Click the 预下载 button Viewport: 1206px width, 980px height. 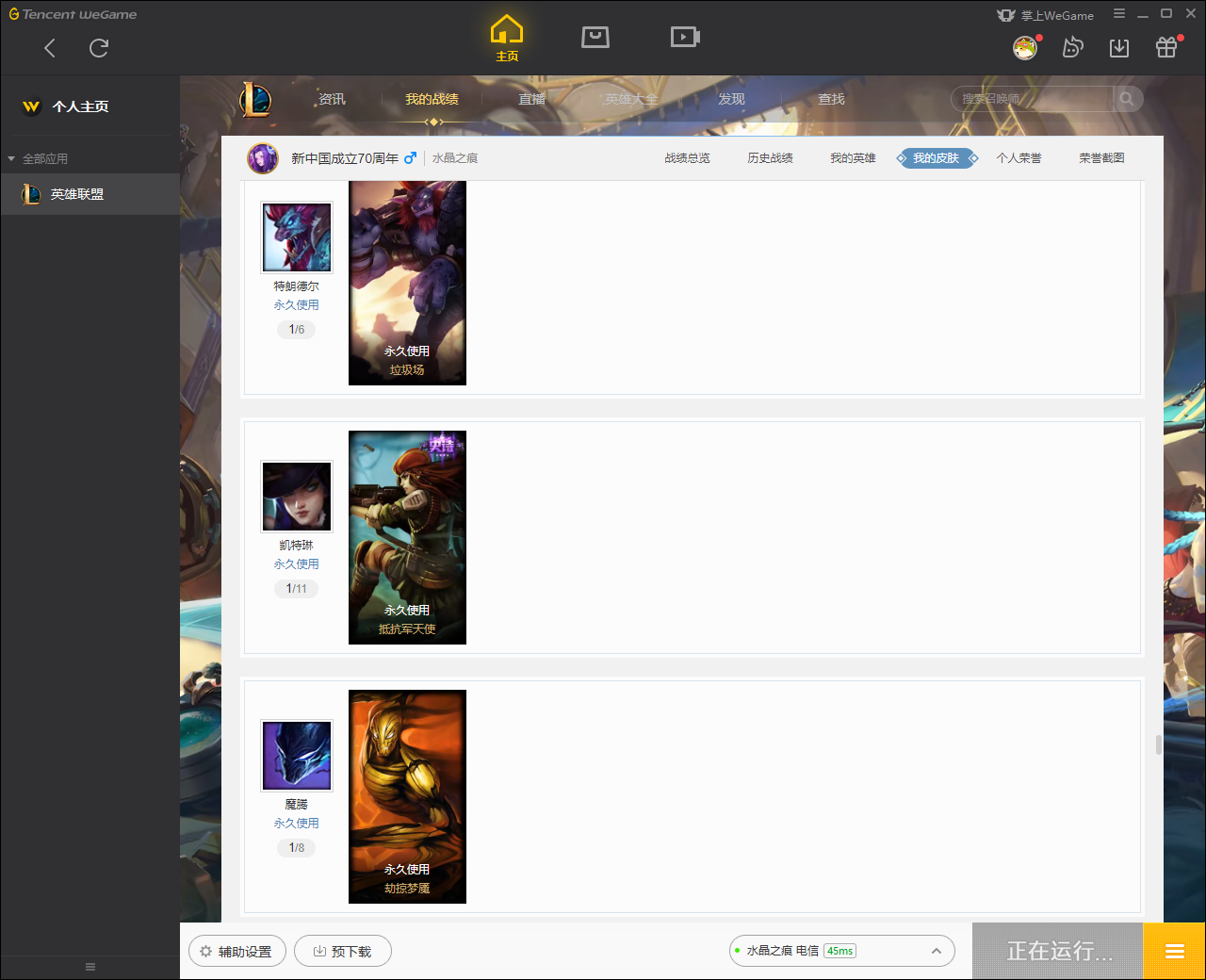[x=343, y=951]
